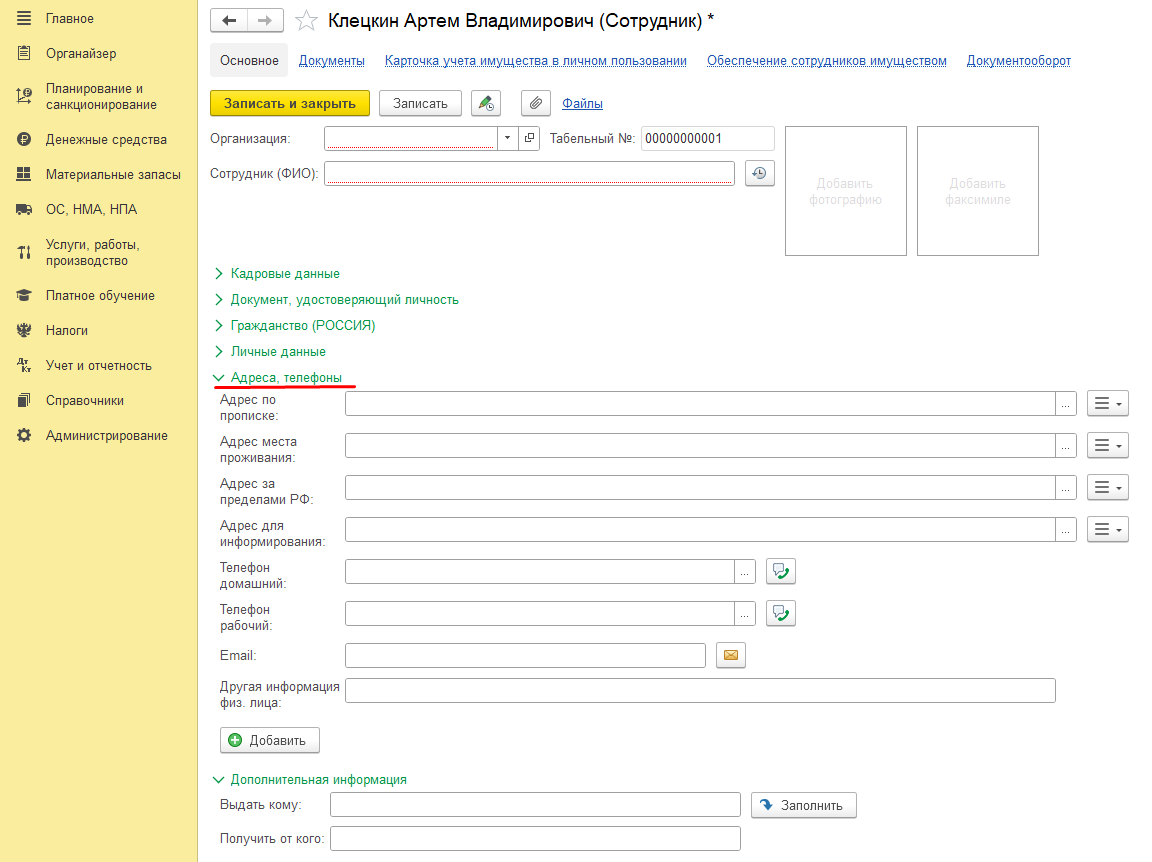The width and height of the screenshot is (1152, 862).
Task: Click Добавить фотографию placeholder
Action: coord(846,191)
